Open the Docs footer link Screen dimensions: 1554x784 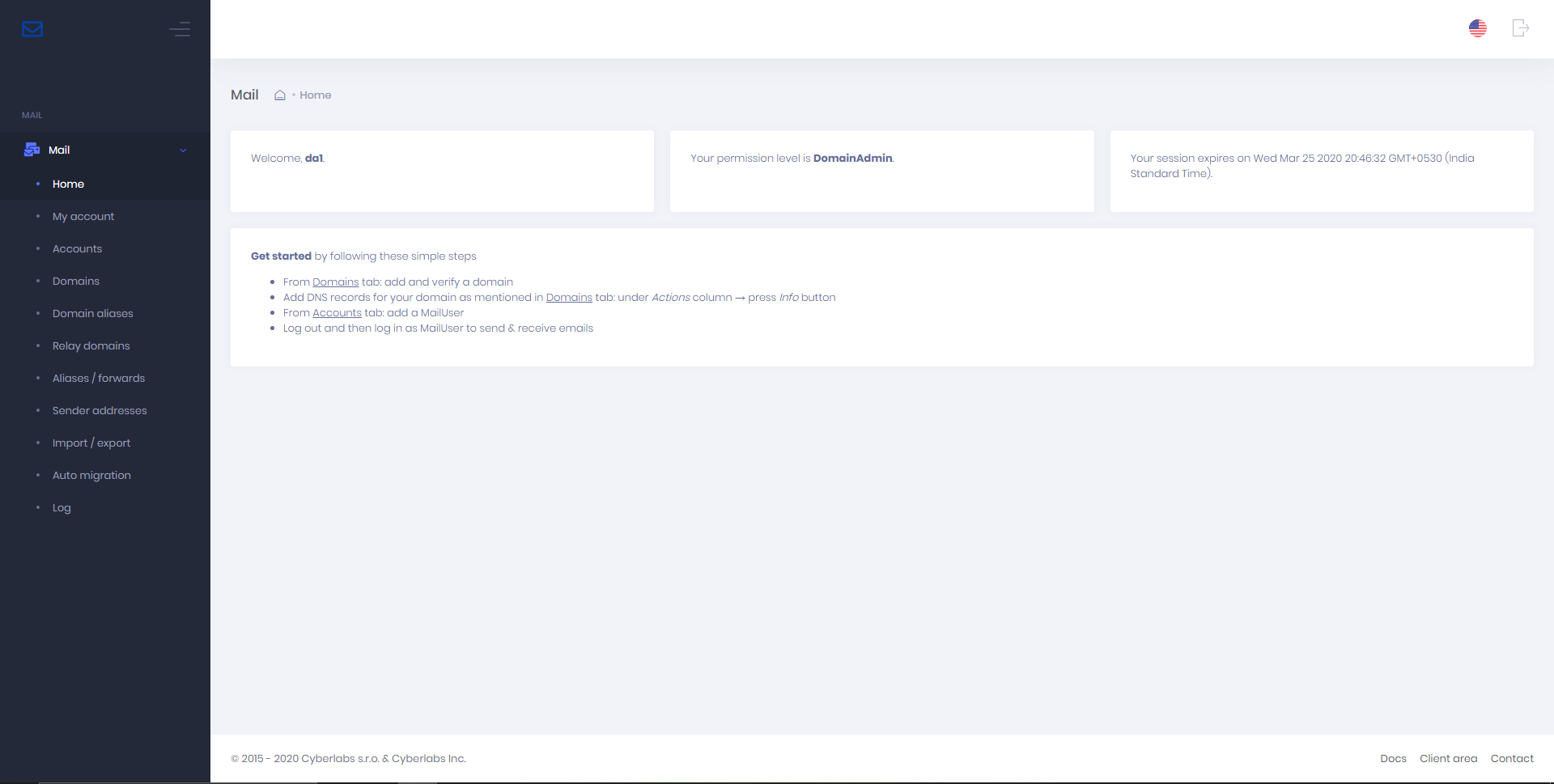click(x=1393, y=758)
